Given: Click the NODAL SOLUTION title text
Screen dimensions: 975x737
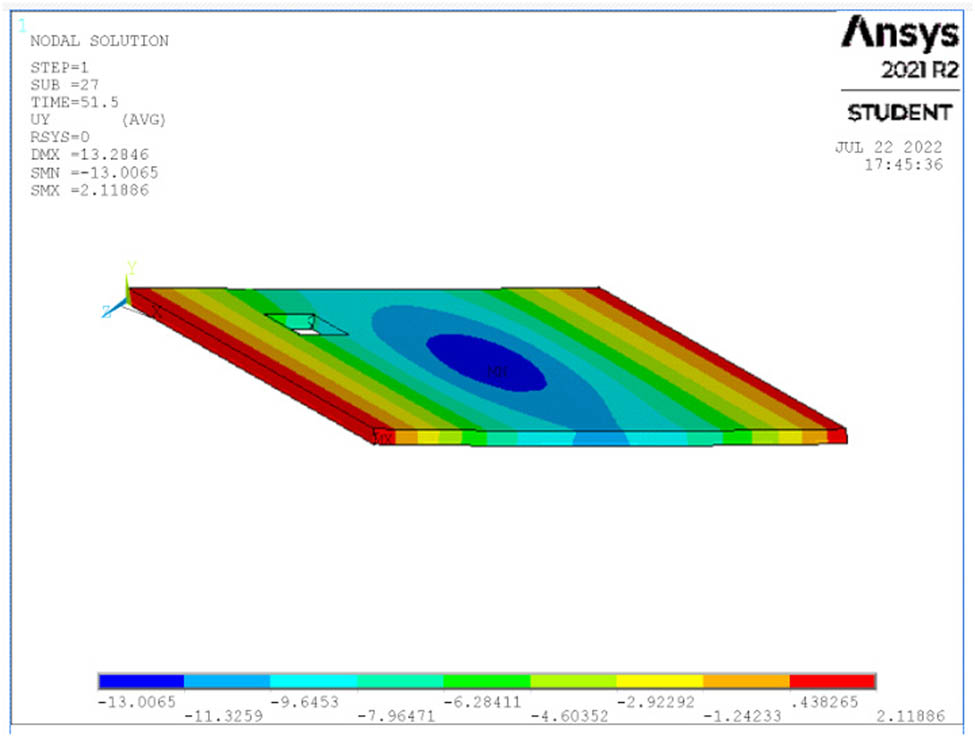Looking at the screenshot, I should pyautogui.click(x=99, y=41).
